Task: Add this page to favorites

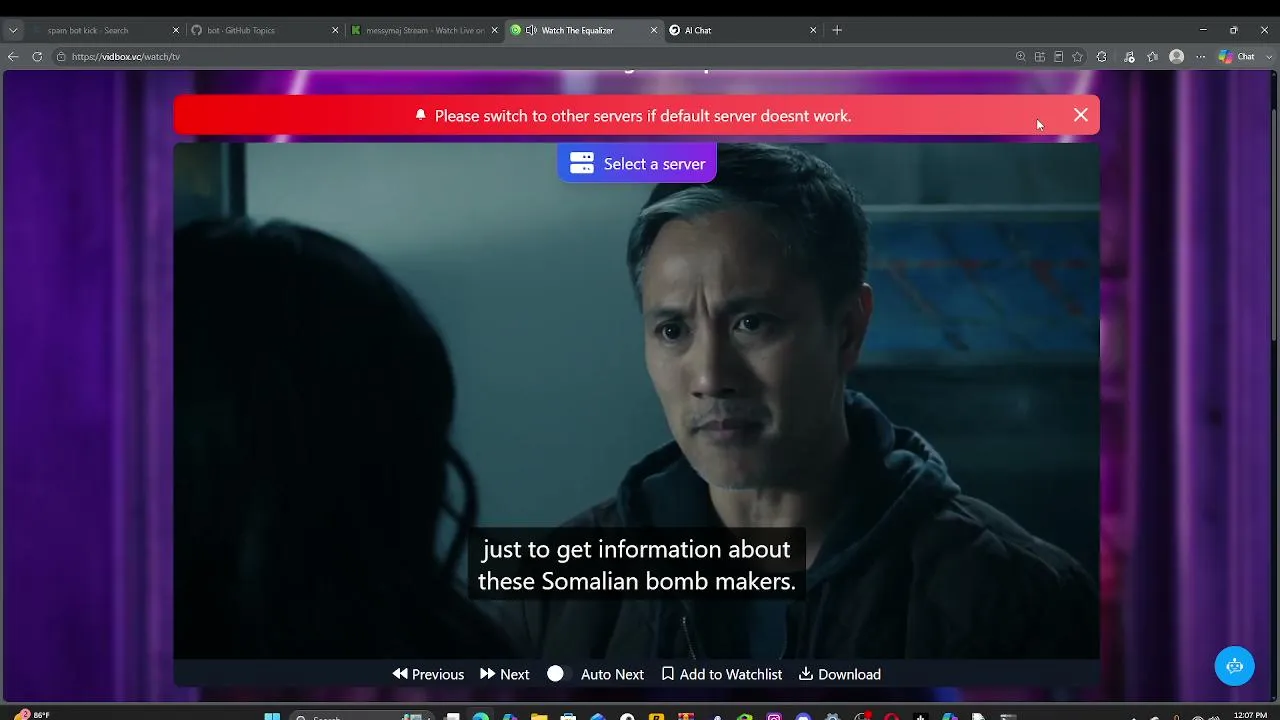Action: click(x=1078, y=57)
